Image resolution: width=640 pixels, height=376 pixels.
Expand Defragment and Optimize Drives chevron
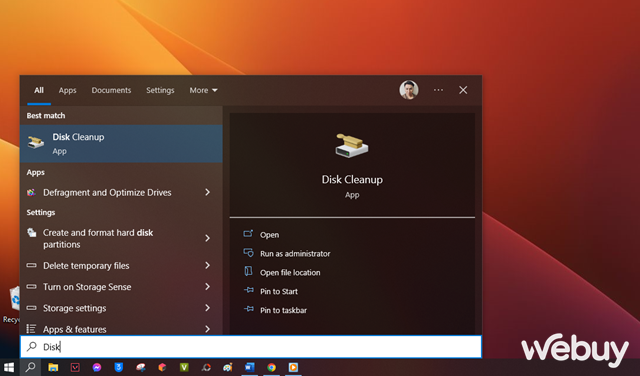tap(207, 192)
